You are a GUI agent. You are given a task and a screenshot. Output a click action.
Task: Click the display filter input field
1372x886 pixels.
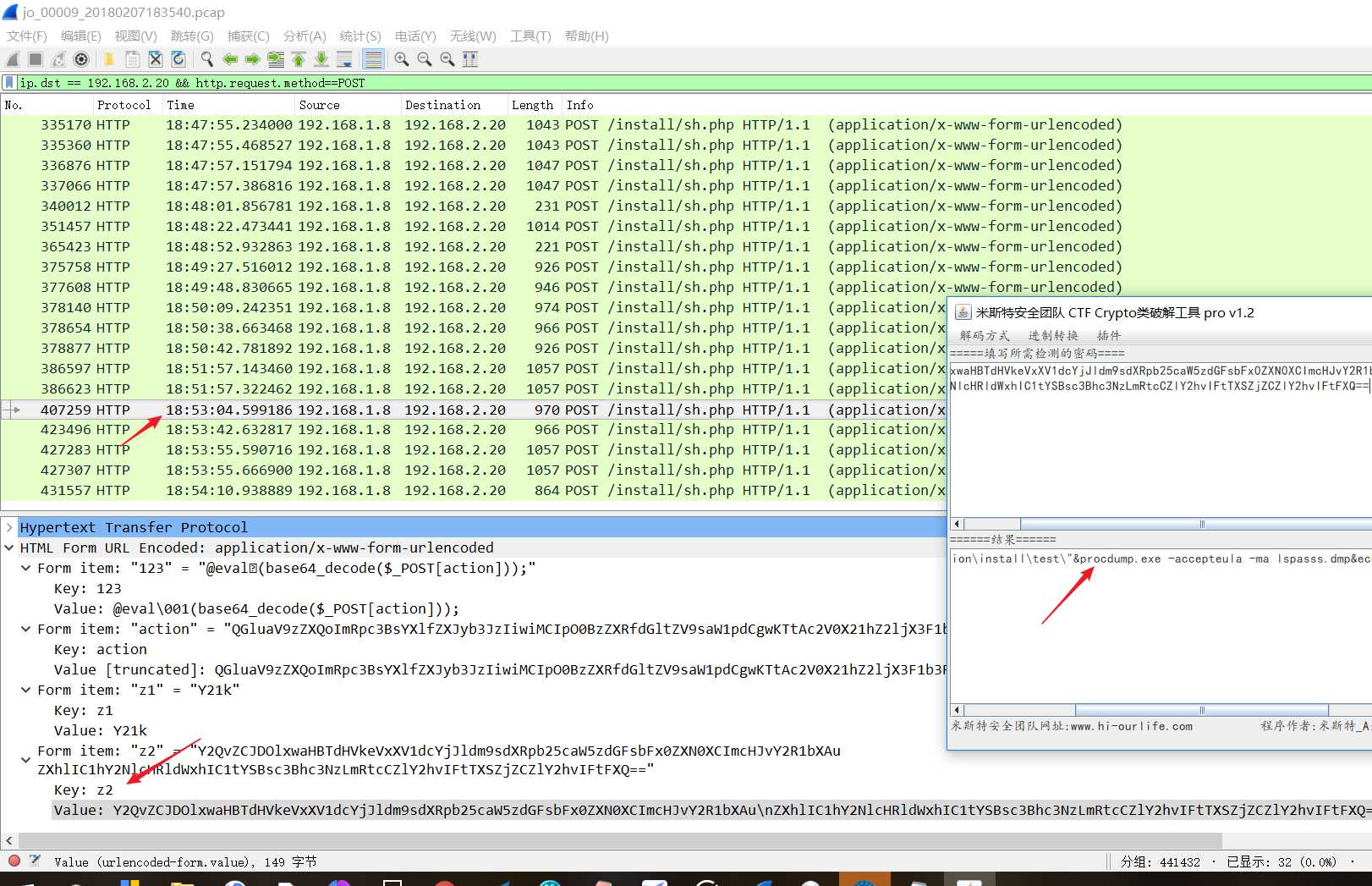(694, 83)
